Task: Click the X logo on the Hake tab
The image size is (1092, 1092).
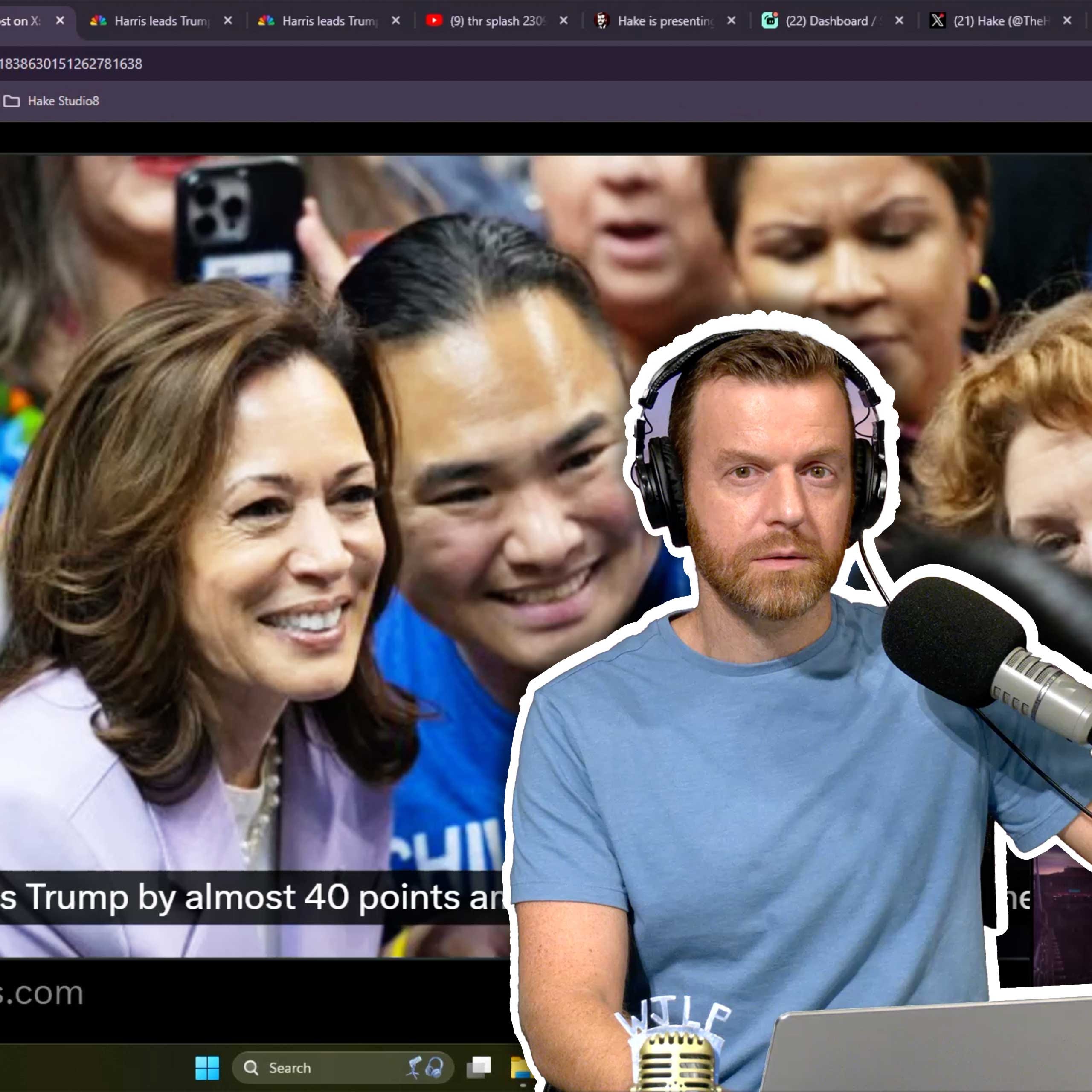Action: tap(937, 21)
